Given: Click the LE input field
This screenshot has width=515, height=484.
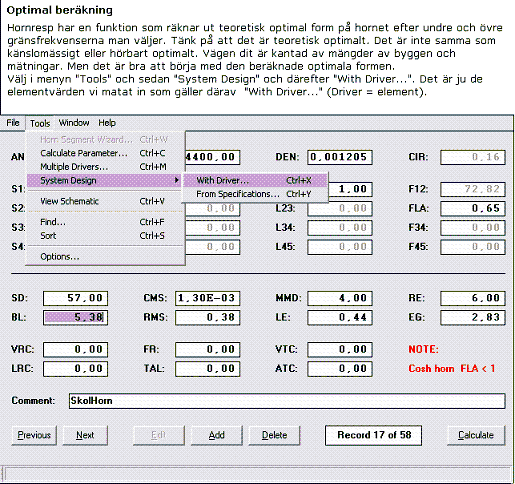Looking at the screenshot, I should [x=340, y=317].
